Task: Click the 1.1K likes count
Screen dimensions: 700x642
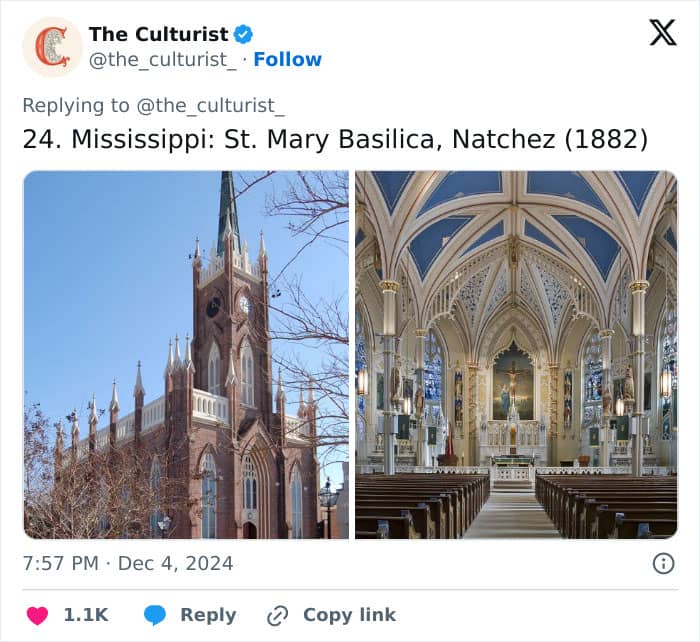Action: pyautogui.click(x=86, y=615)
